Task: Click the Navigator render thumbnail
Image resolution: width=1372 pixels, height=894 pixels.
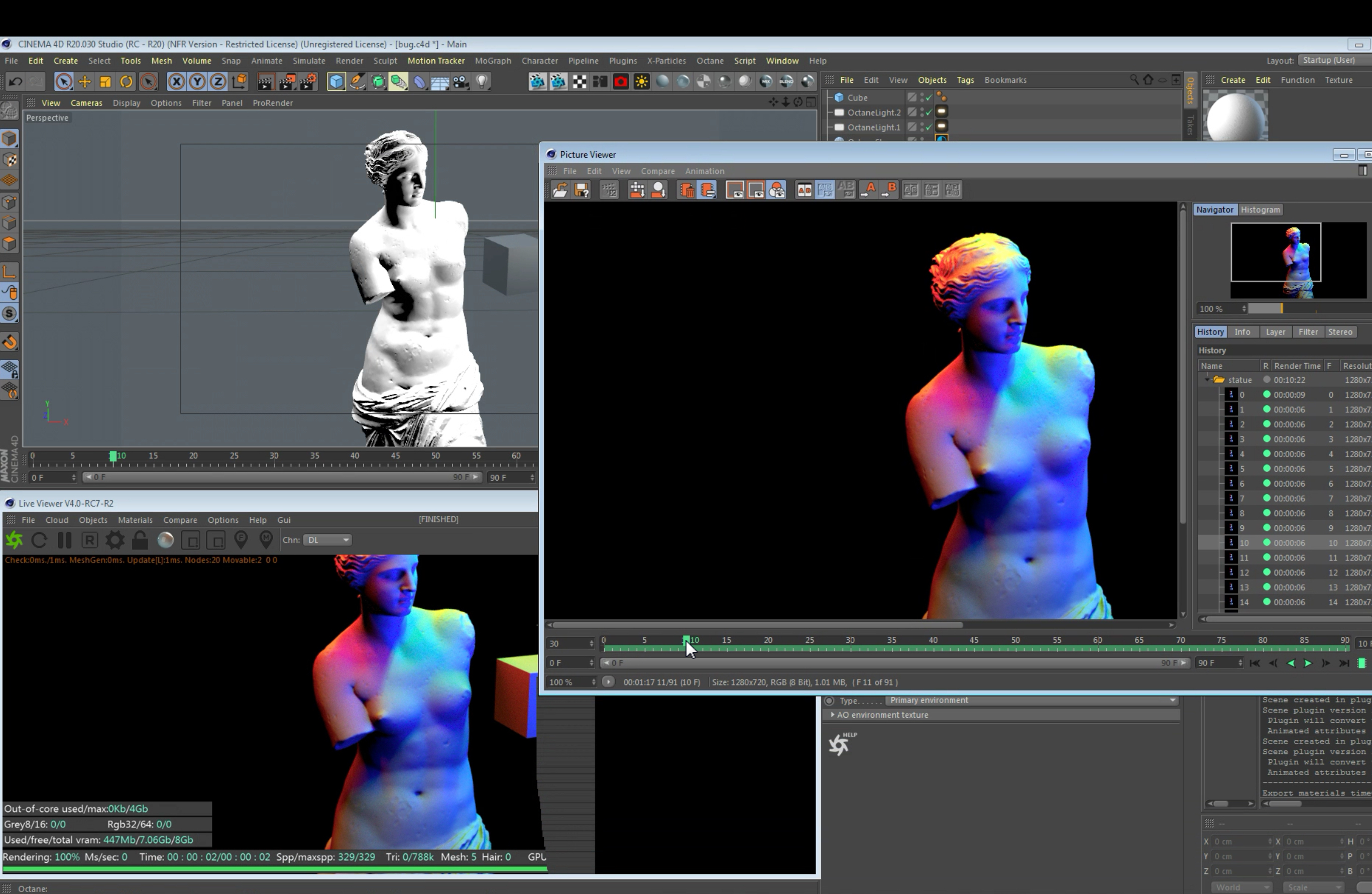Action: [1276, 253]
